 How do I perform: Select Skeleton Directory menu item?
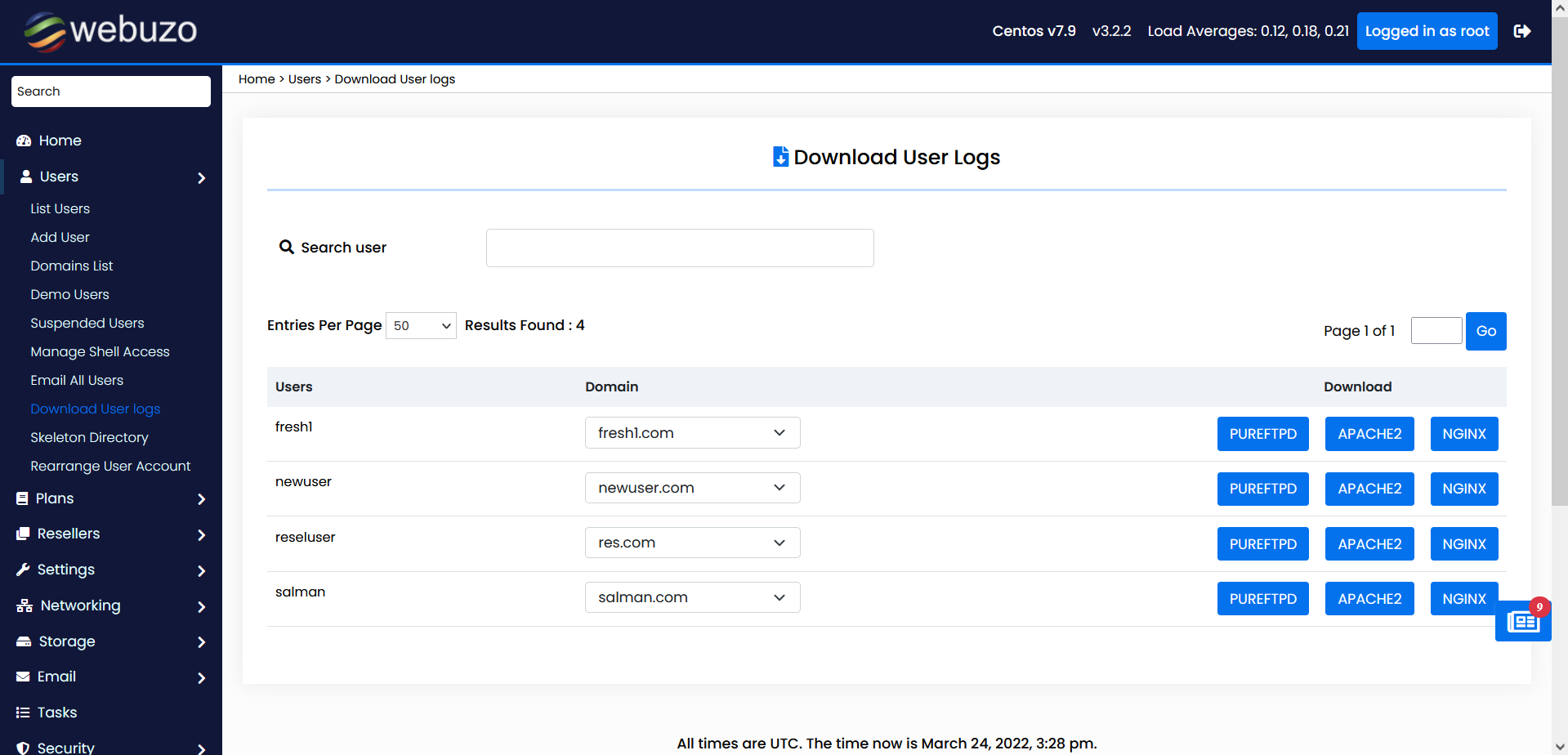89,437
